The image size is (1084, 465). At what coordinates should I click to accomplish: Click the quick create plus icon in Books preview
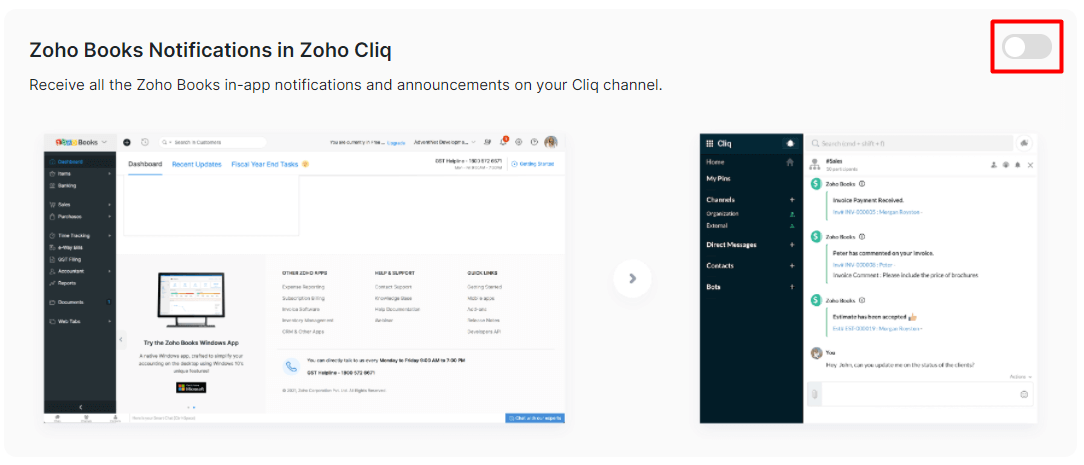point(127,142)
